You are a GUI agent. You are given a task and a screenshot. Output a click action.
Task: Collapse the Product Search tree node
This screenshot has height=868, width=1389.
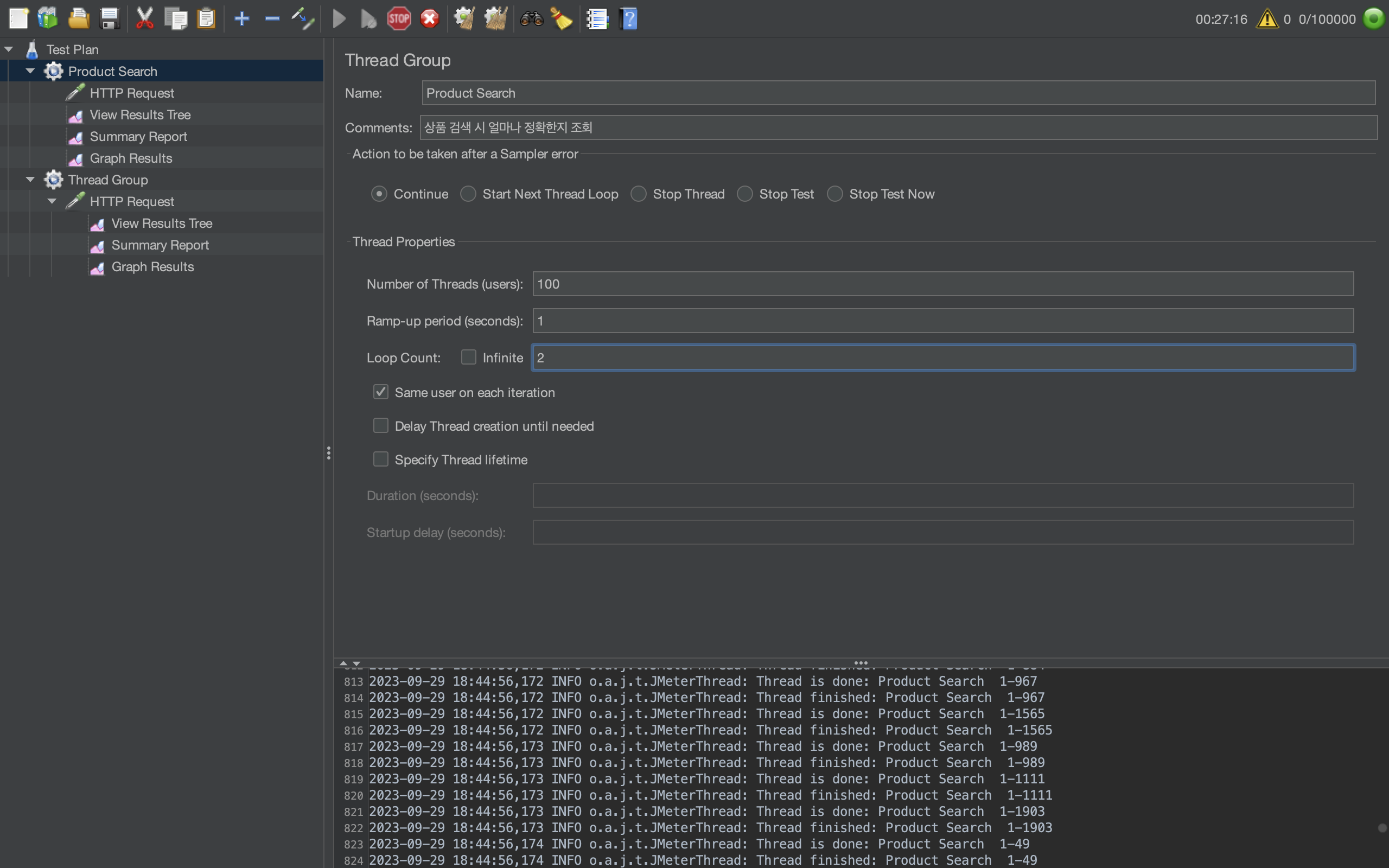[30, 71]
